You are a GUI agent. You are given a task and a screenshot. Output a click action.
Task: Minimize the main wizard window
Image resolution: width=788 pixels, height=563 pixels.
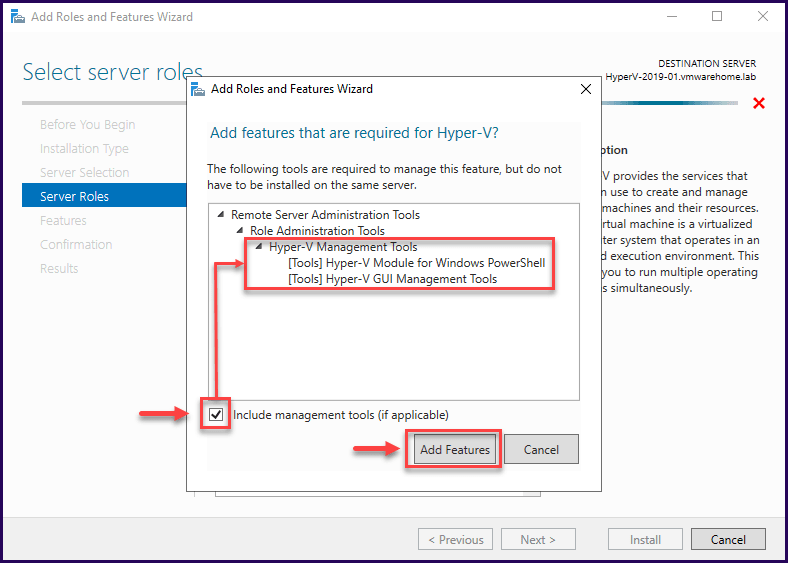coord(671,17)
